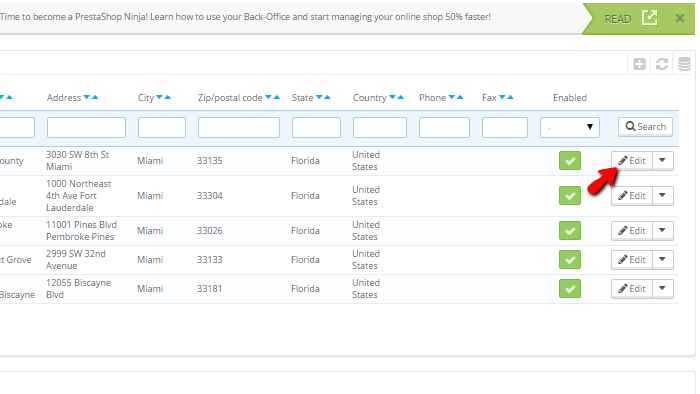Sort City column descending arrow
Image resolution: width=700 pixels, height=394 pixels.
(x=159, y=97)
